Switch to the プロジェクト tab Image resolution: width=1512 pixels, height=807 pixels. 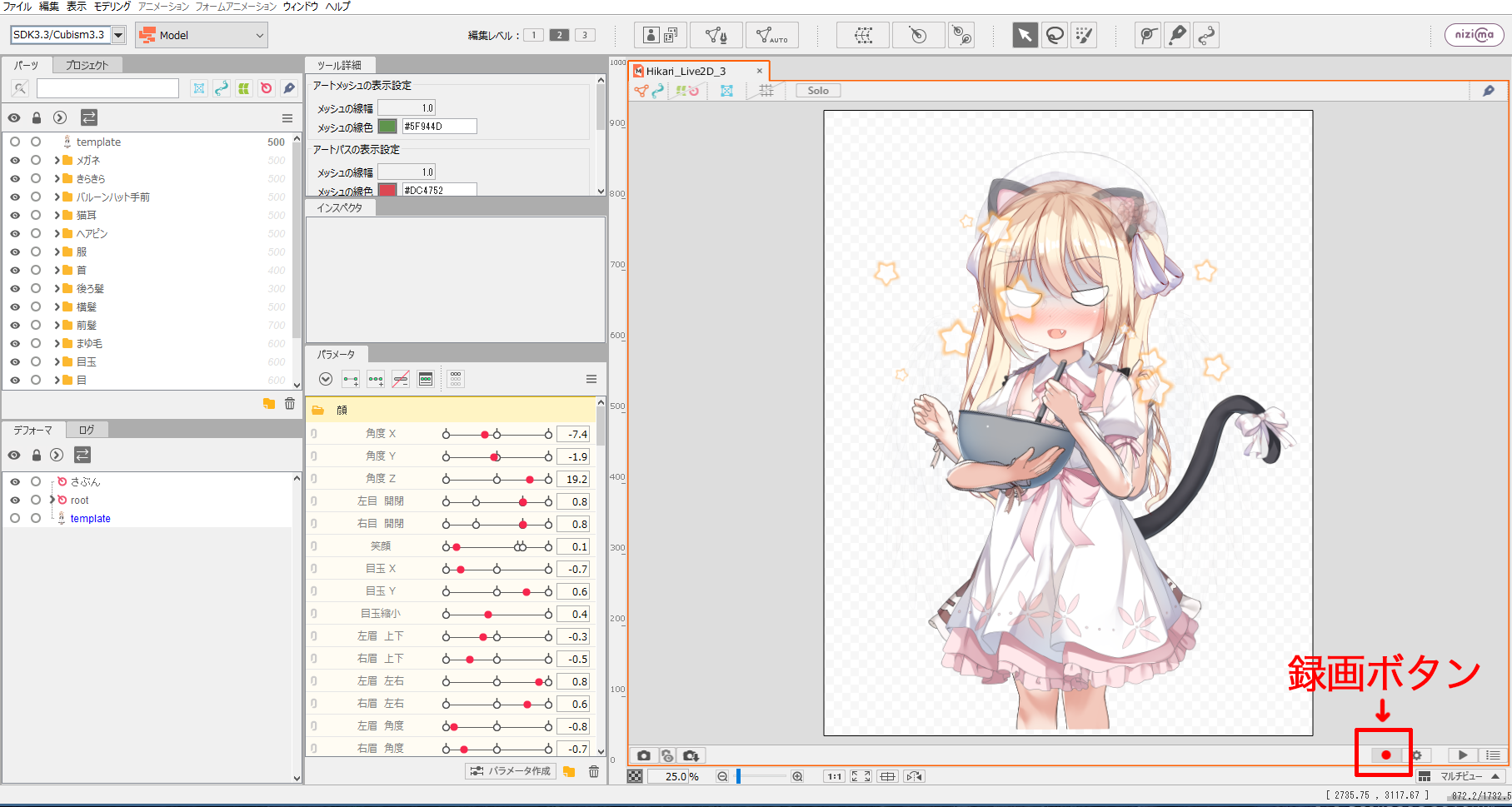pos(87,65)
